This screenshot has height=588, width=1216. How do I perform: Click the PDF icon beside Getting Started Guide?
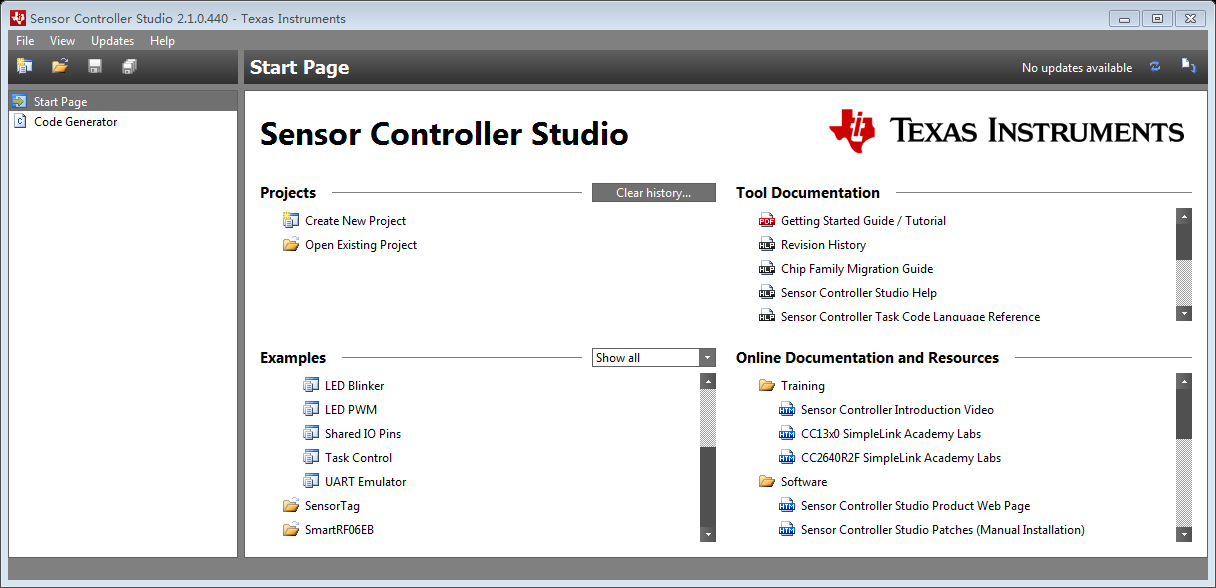click(767, 221)
